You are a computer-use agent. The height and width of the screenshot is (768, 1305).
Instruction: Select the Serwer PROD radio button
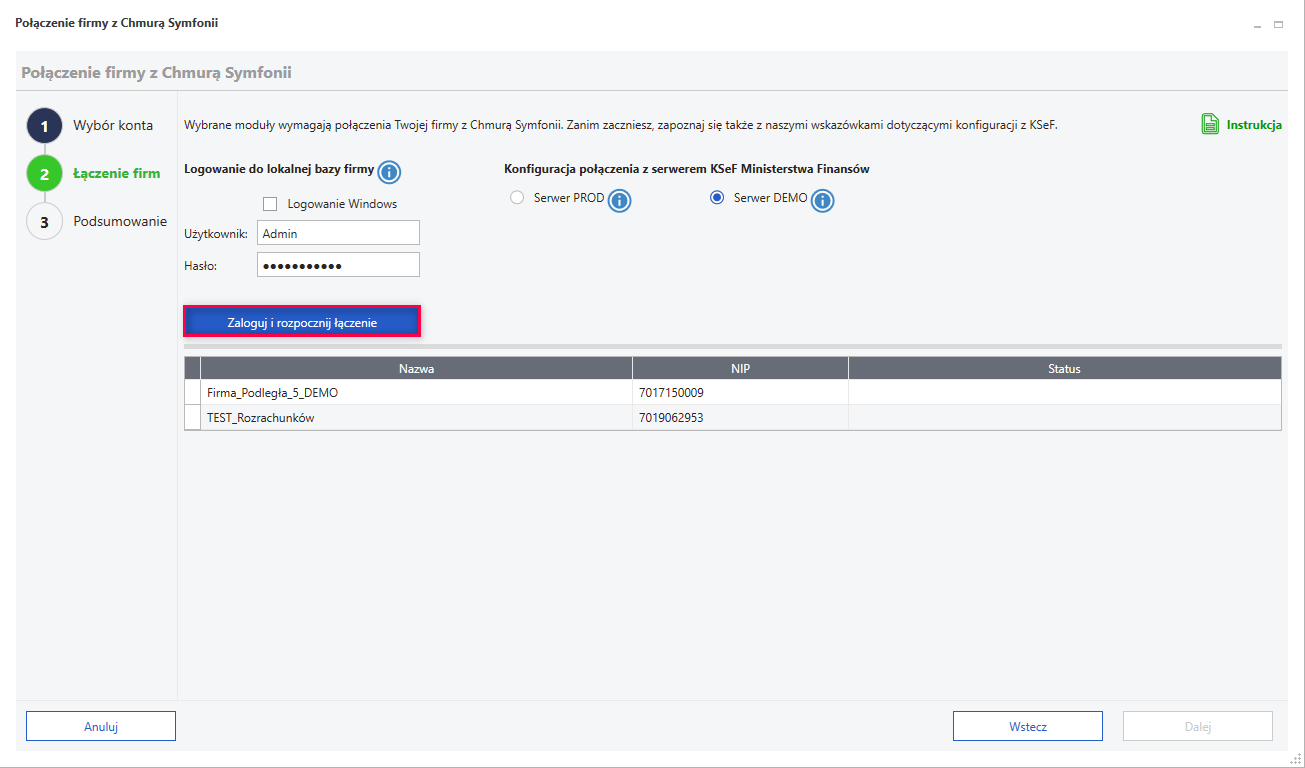click(517, 198)
